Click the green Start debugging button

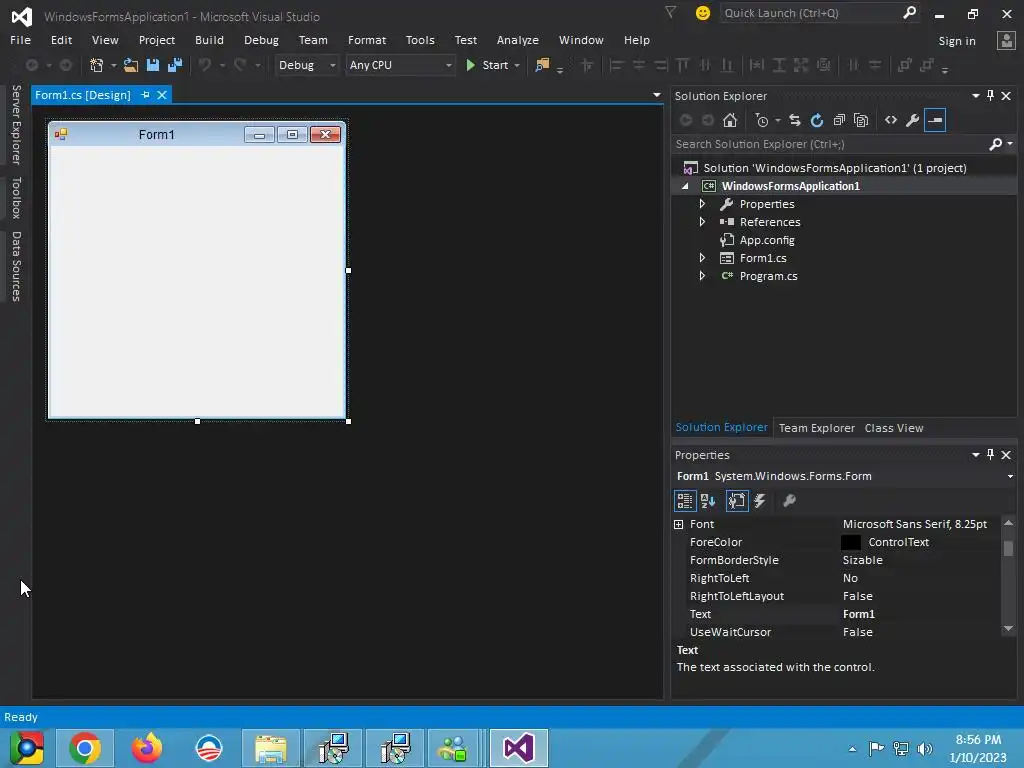point(487,65)
